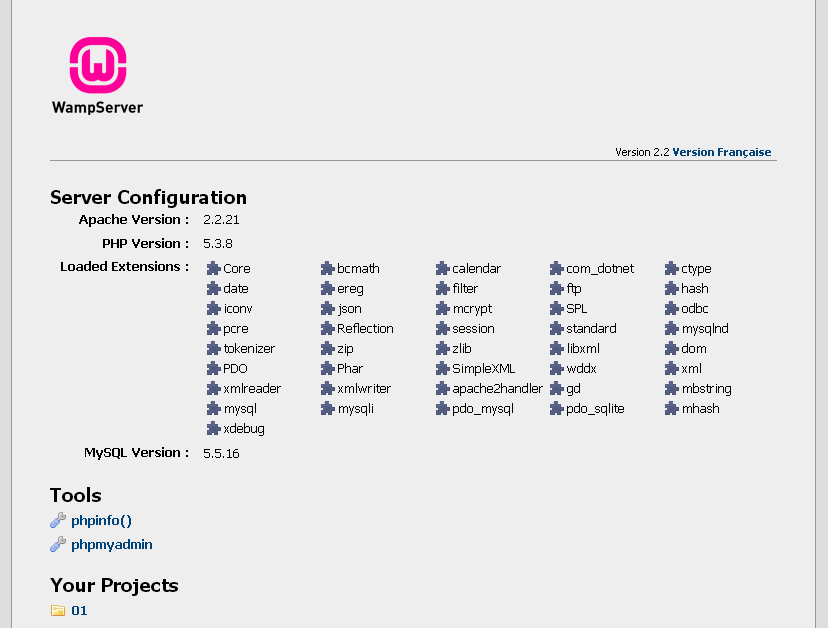The width and height of the screenshot is (828, 628).
Task: Click the puzzle icon next to Core
Action: click(x=213, y=269)
